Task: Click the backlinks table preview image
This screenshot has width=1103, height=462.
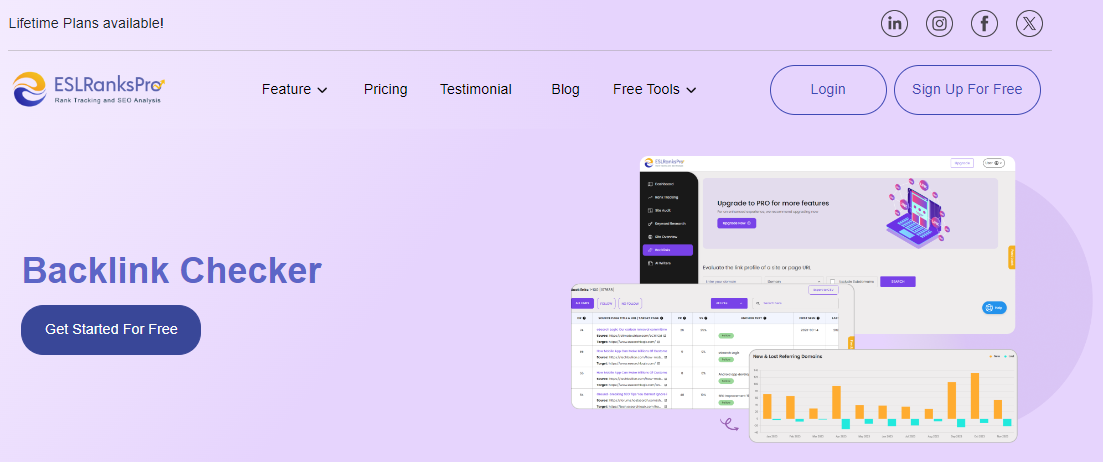Action: pyautogui.click(x=713, y=346)
